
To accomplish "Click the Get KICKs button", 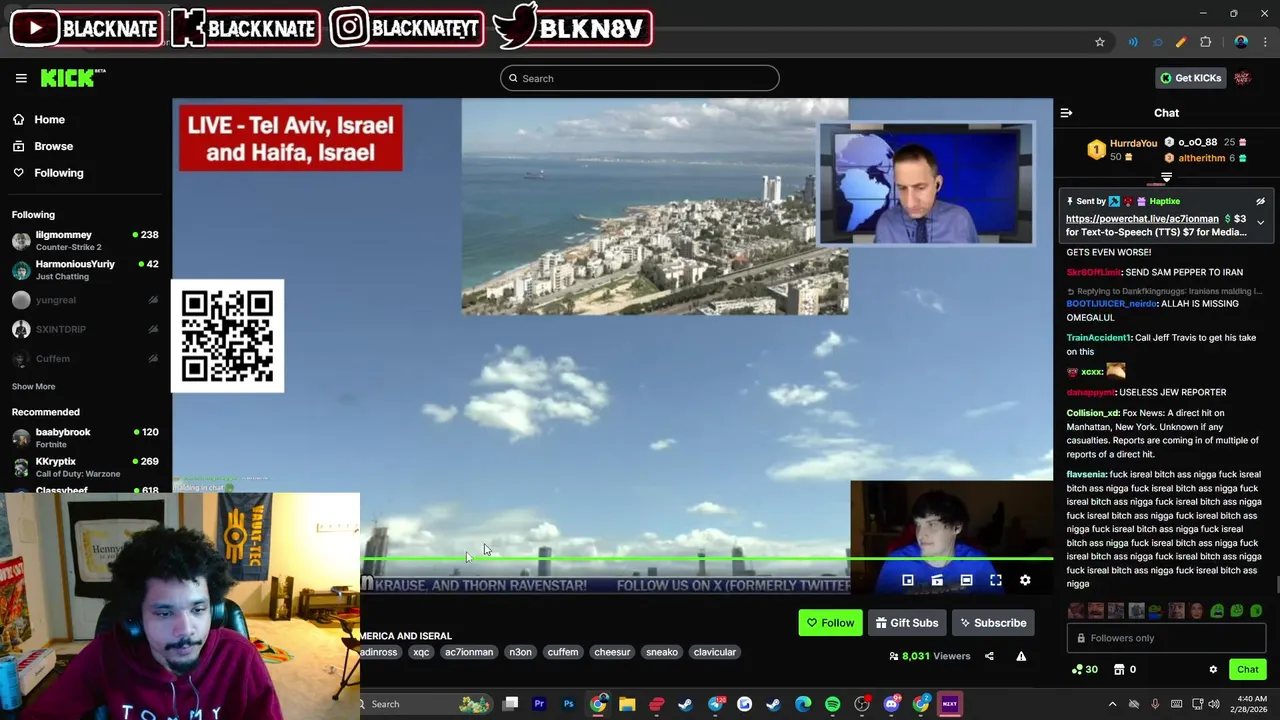I will point(1190,78).
